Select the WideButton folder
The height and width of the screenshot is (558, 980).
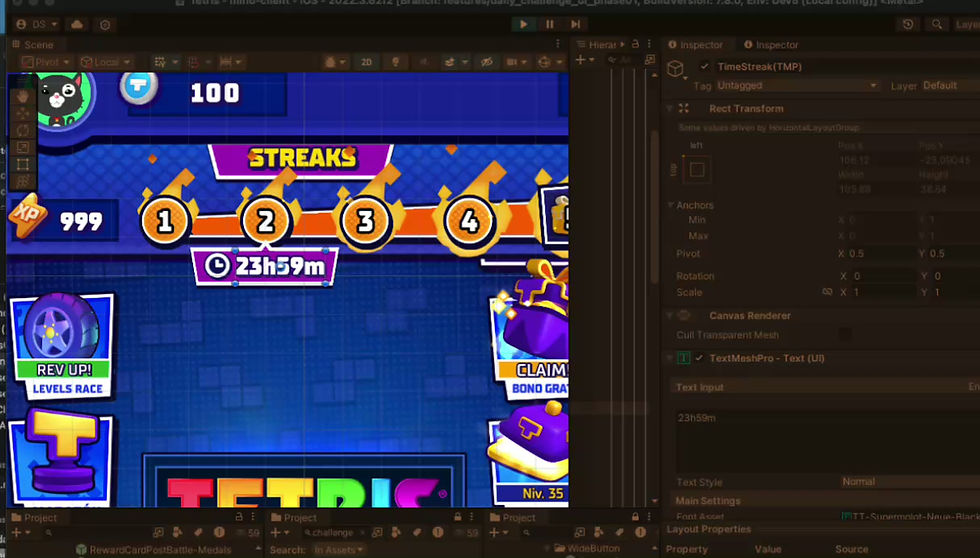pos(586,549)
